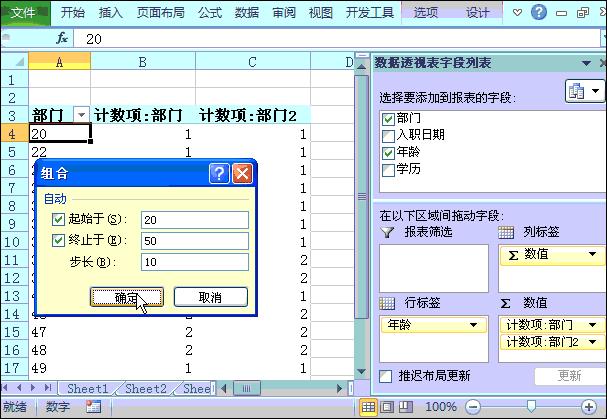Viewport: 607px width, 419px height.
Task: Open the 选项 PivotTable tab
Action: [425, 12]
